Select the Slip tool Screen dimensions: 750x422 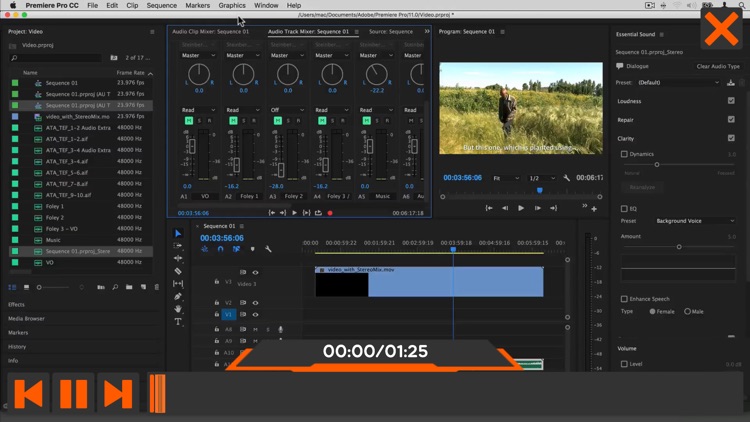pyautogui.click(x=178, y=283)
